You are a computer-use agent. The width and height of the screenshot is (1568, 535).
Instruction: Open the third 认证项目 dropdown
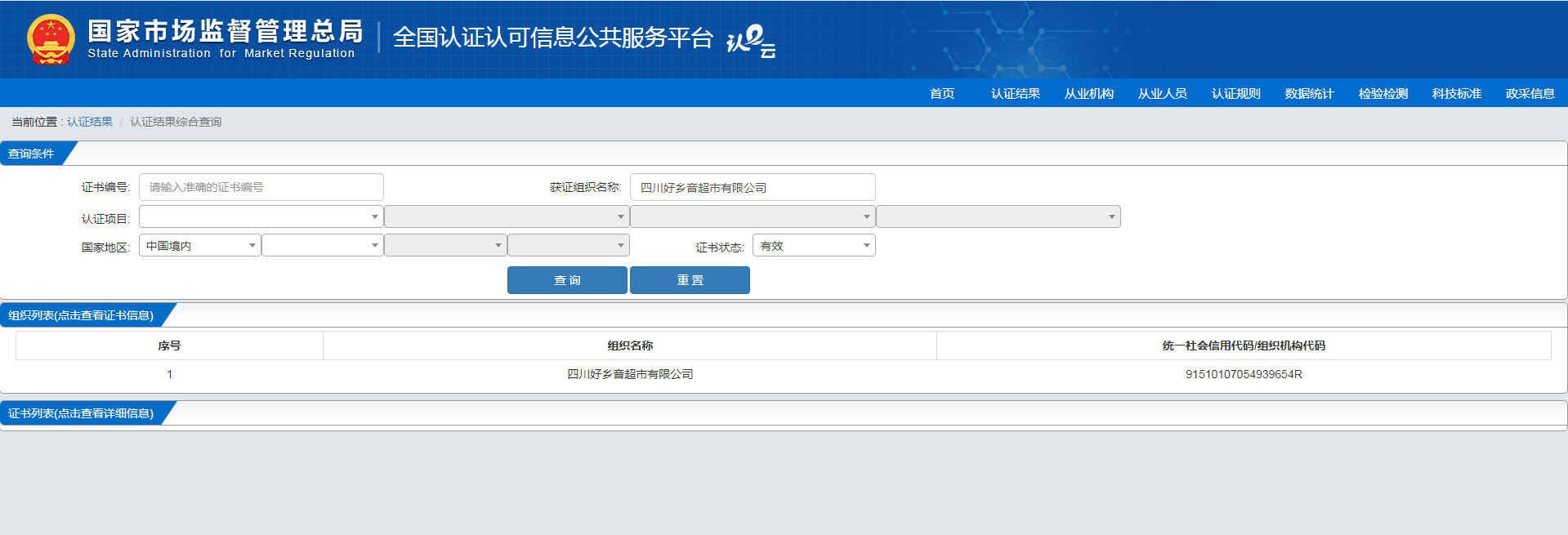(753, 216)
